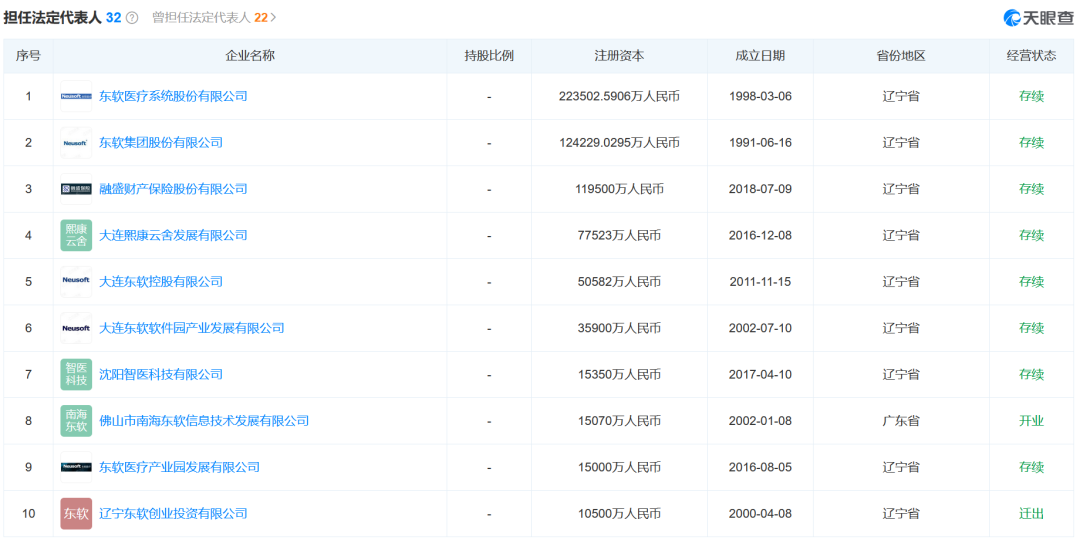Click the green 熙康云舍 logo
Viewport: 1080px width, 543px height.
point(76,235)
